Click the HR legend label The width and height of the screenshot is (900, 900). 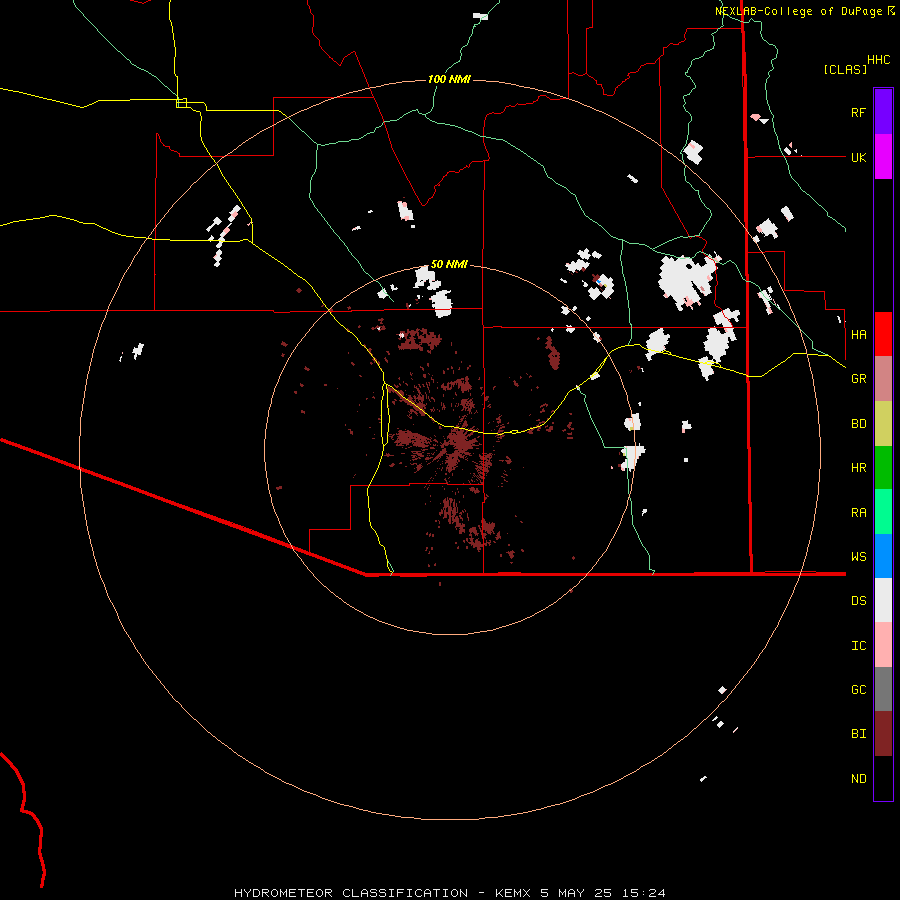858,468
